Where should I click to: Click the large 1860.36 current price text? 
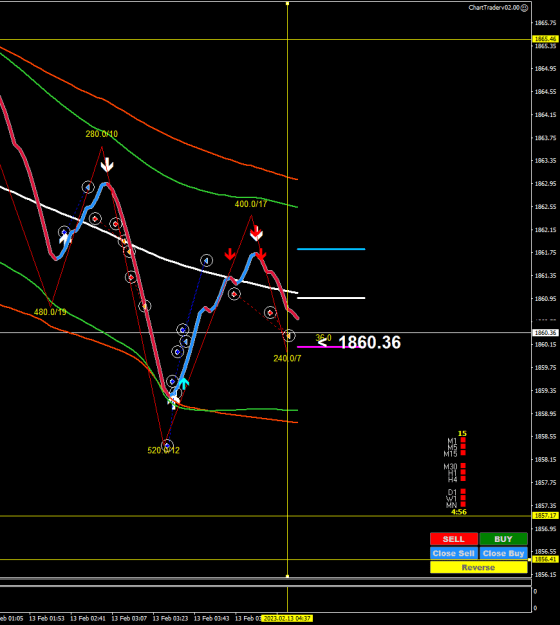point(369,342)
